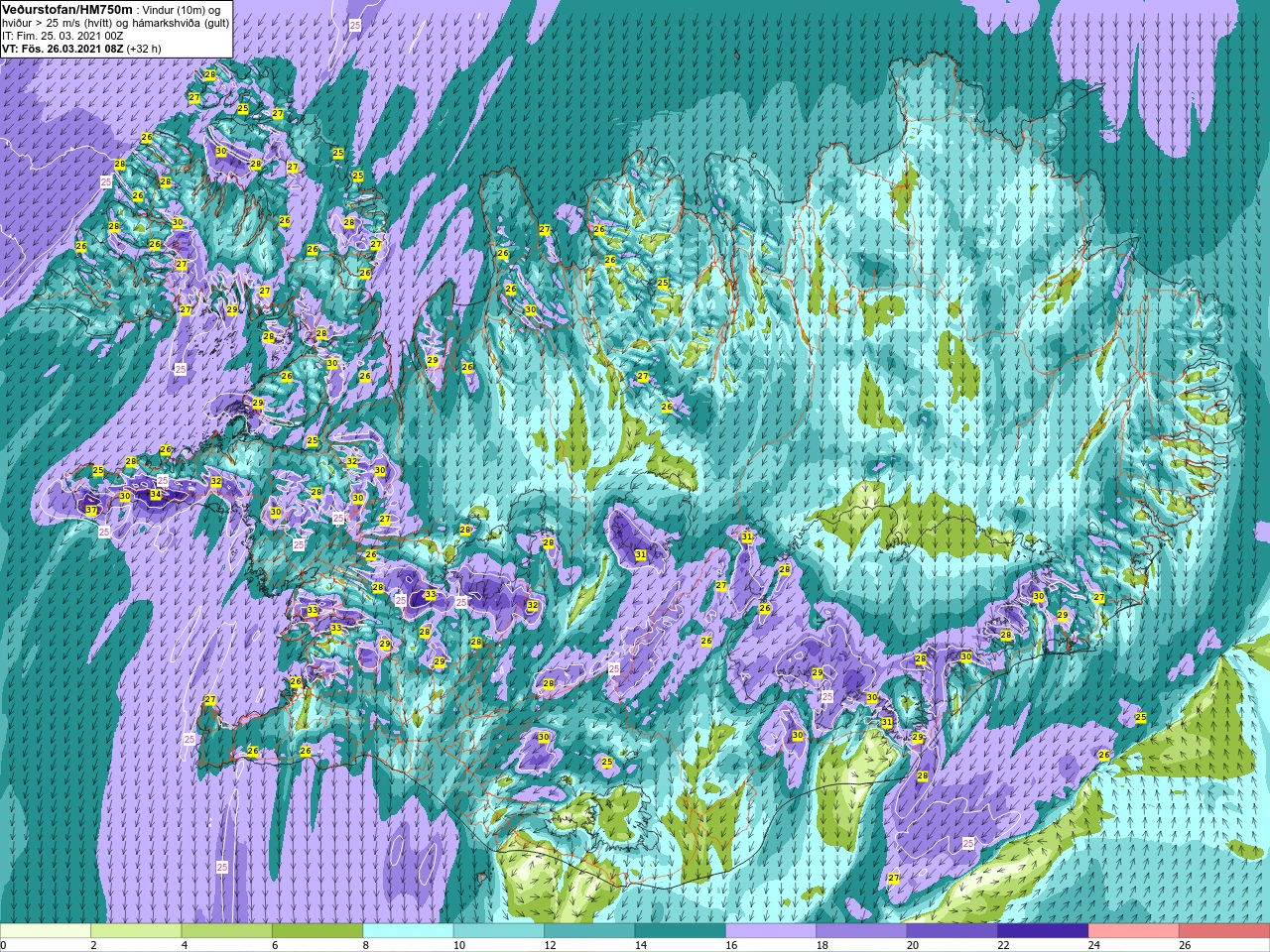Click the 0–2 pale yellow legend swatch
This screenshot has width=1270, height=952.
[x=46, y=931]
